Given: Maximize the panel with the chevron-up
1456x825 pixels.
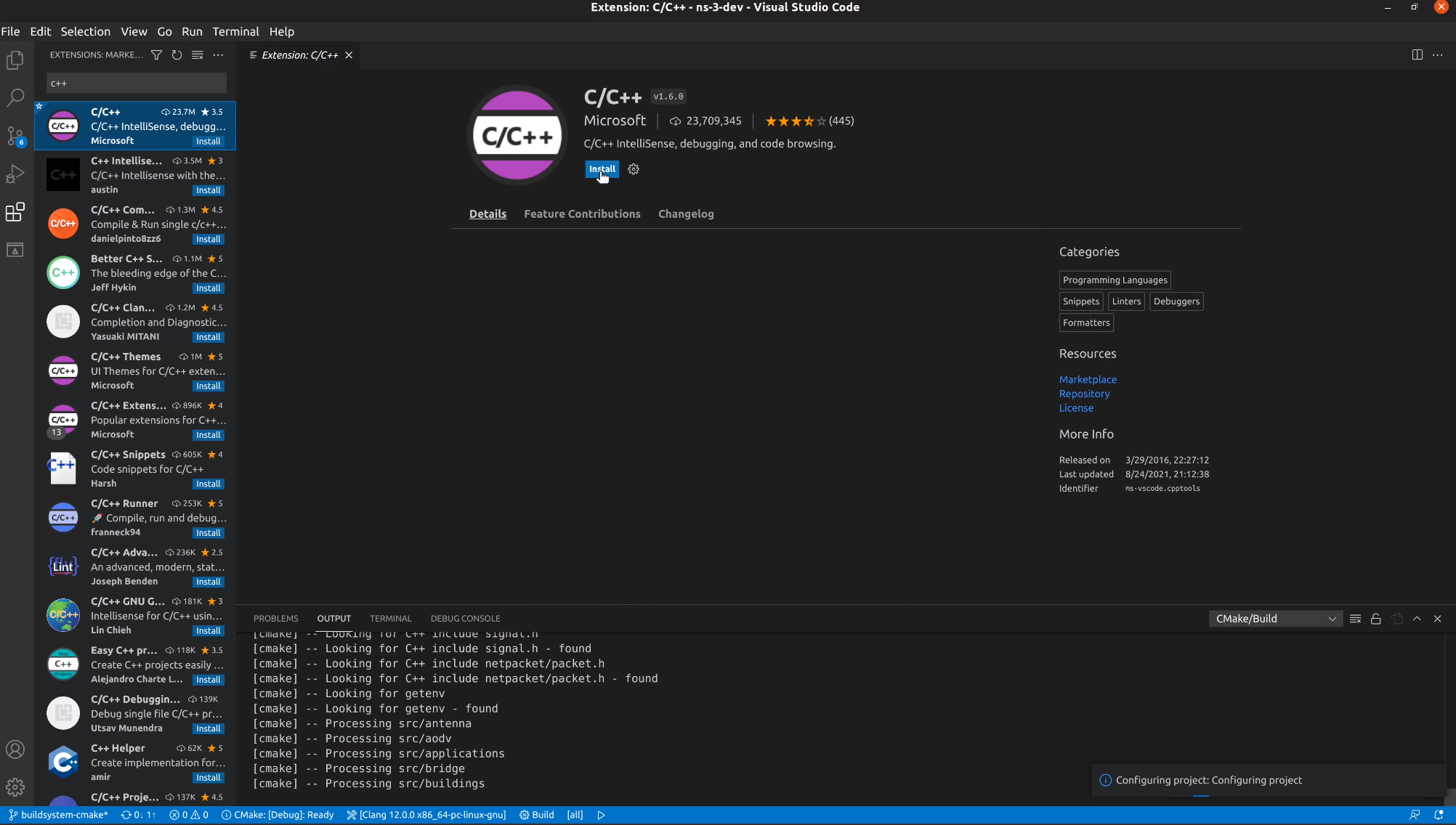Looking at the screenshot, I should coord(1417,619).
